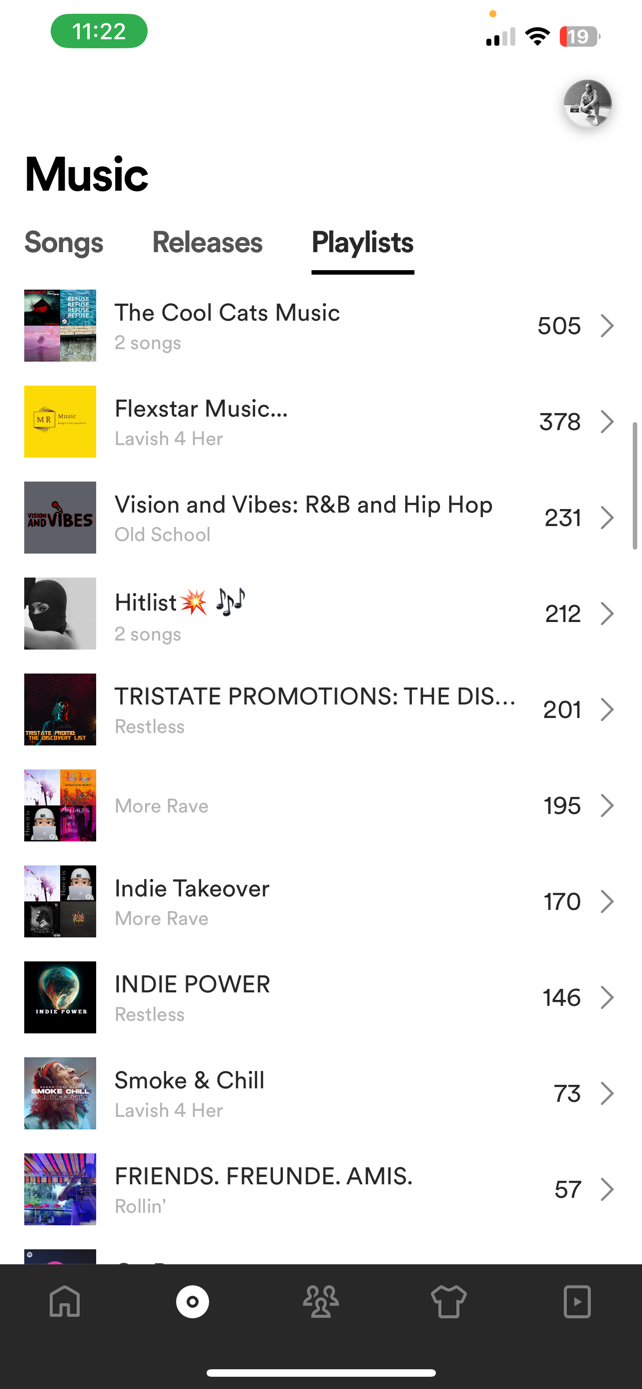The height and width of the screenshot is (1389, 642).
Task: Open the Merch t-shirt icon
Action: click(x=449, y=1302)
